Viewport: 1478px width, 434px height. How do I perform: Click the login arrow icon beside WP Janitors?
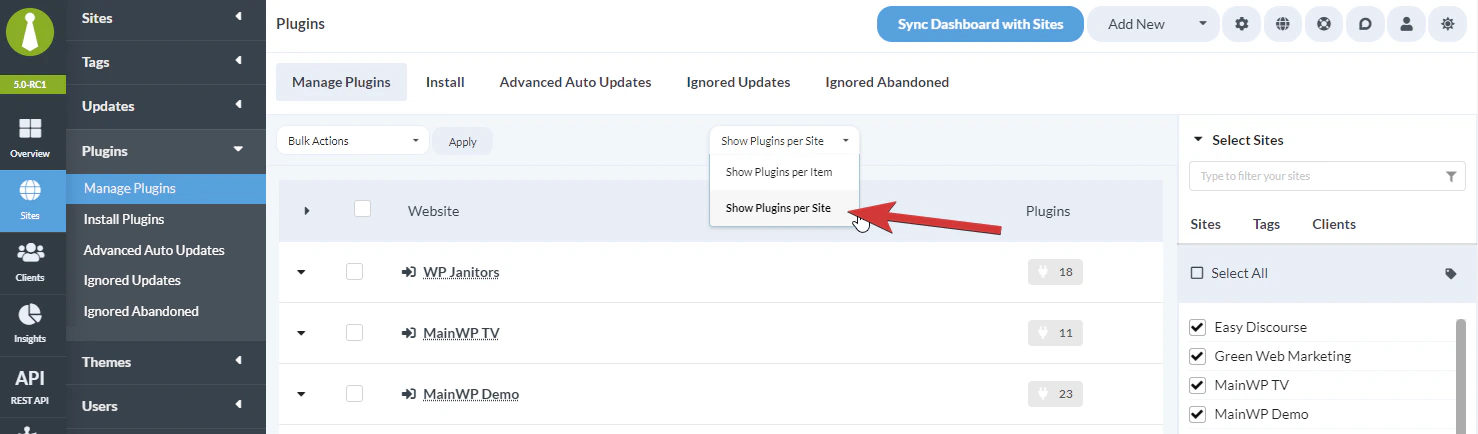point(409,272)
